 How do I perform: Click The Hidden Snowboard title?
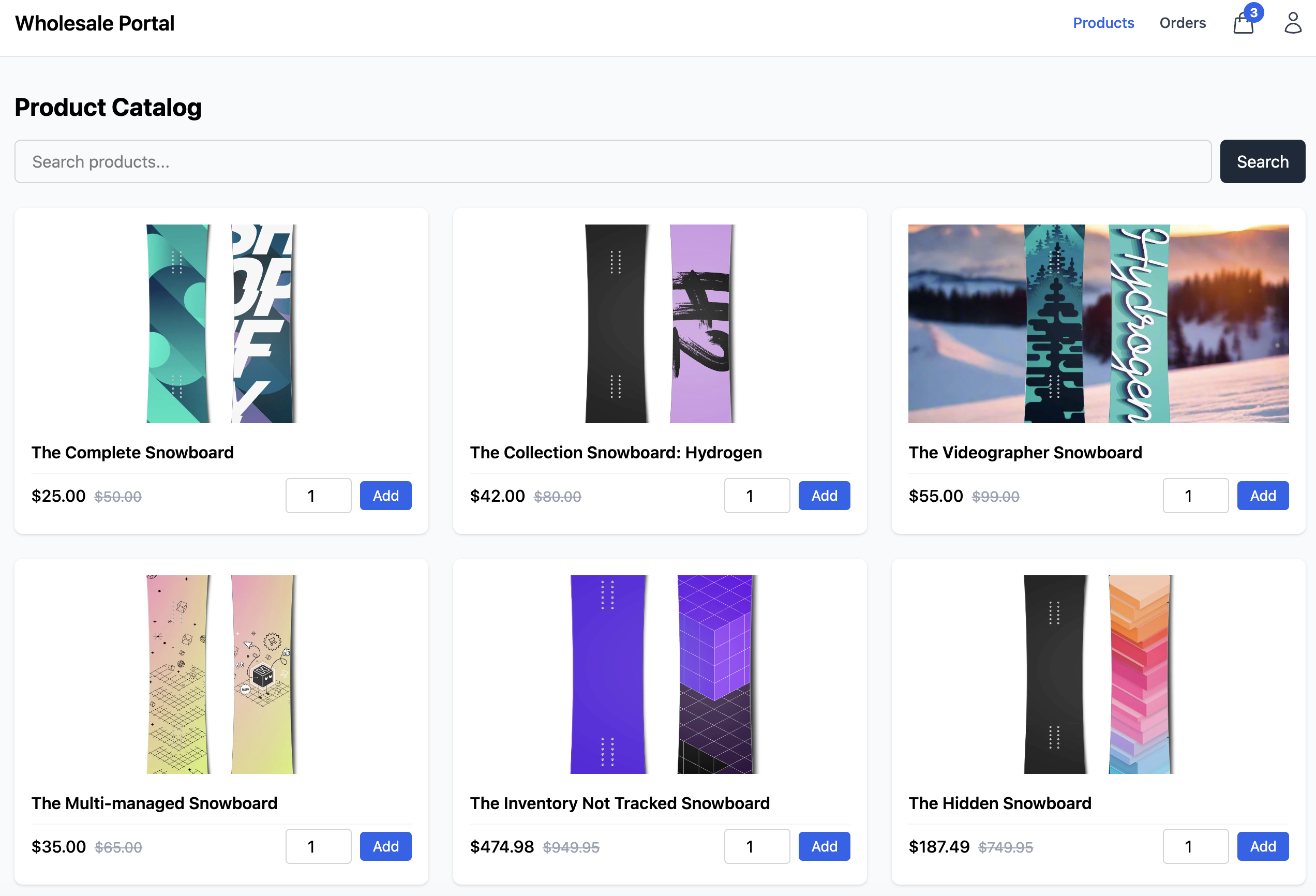1000,803
